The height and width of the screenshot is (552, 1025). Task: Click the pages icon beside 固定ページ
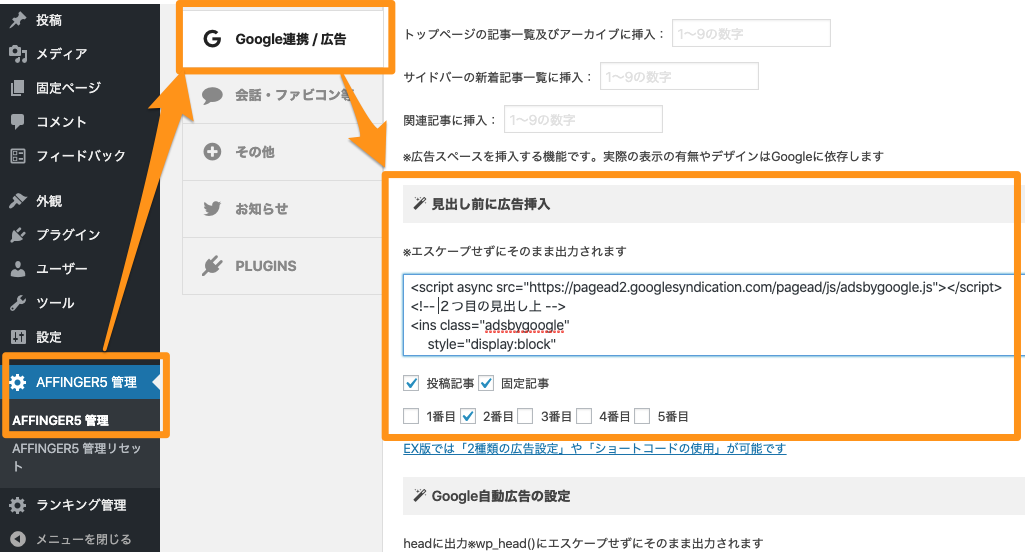pyautogui.click(x=18, y=88)
